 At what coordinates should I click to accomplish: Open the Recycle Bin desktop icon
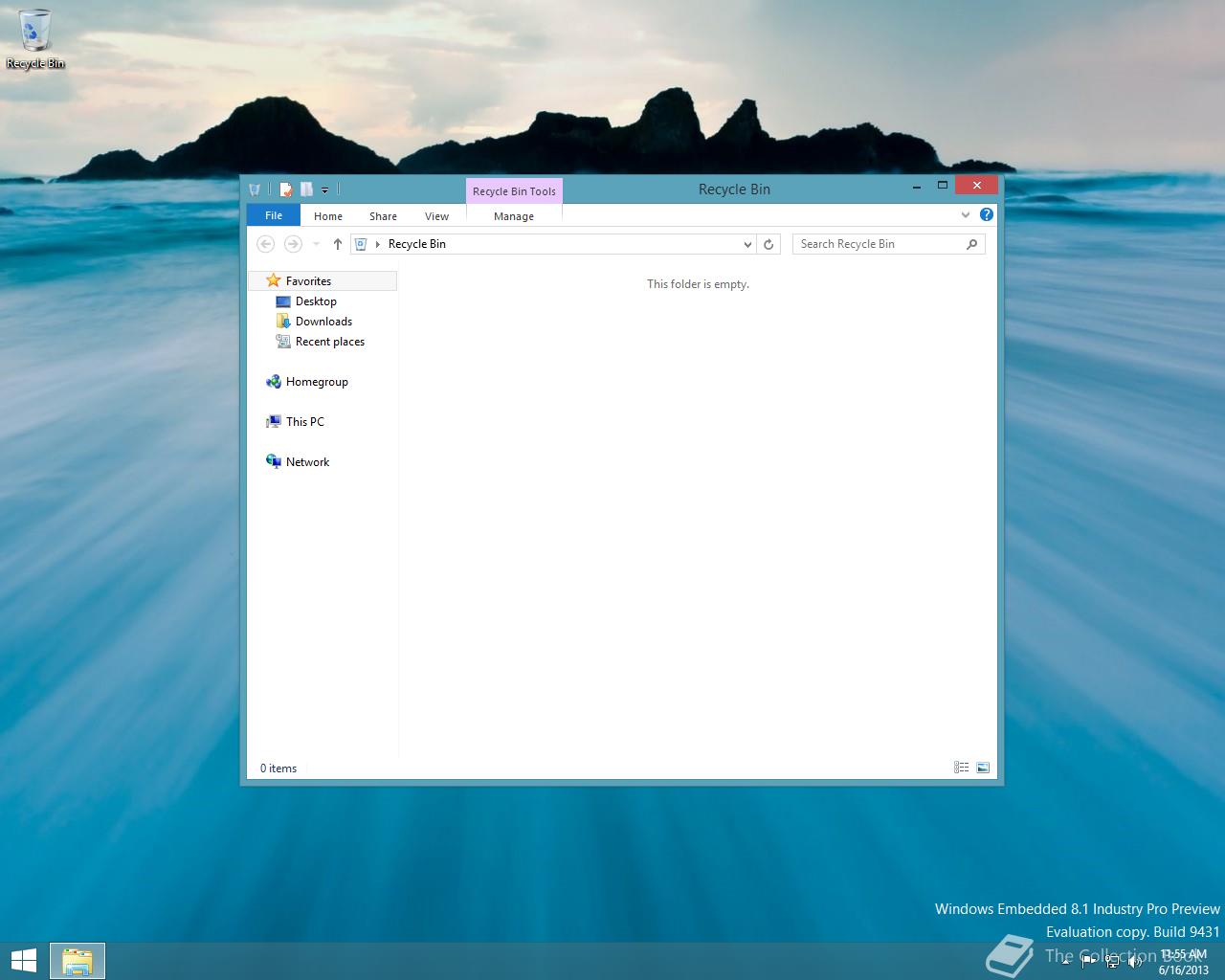(x=35, y=38)
